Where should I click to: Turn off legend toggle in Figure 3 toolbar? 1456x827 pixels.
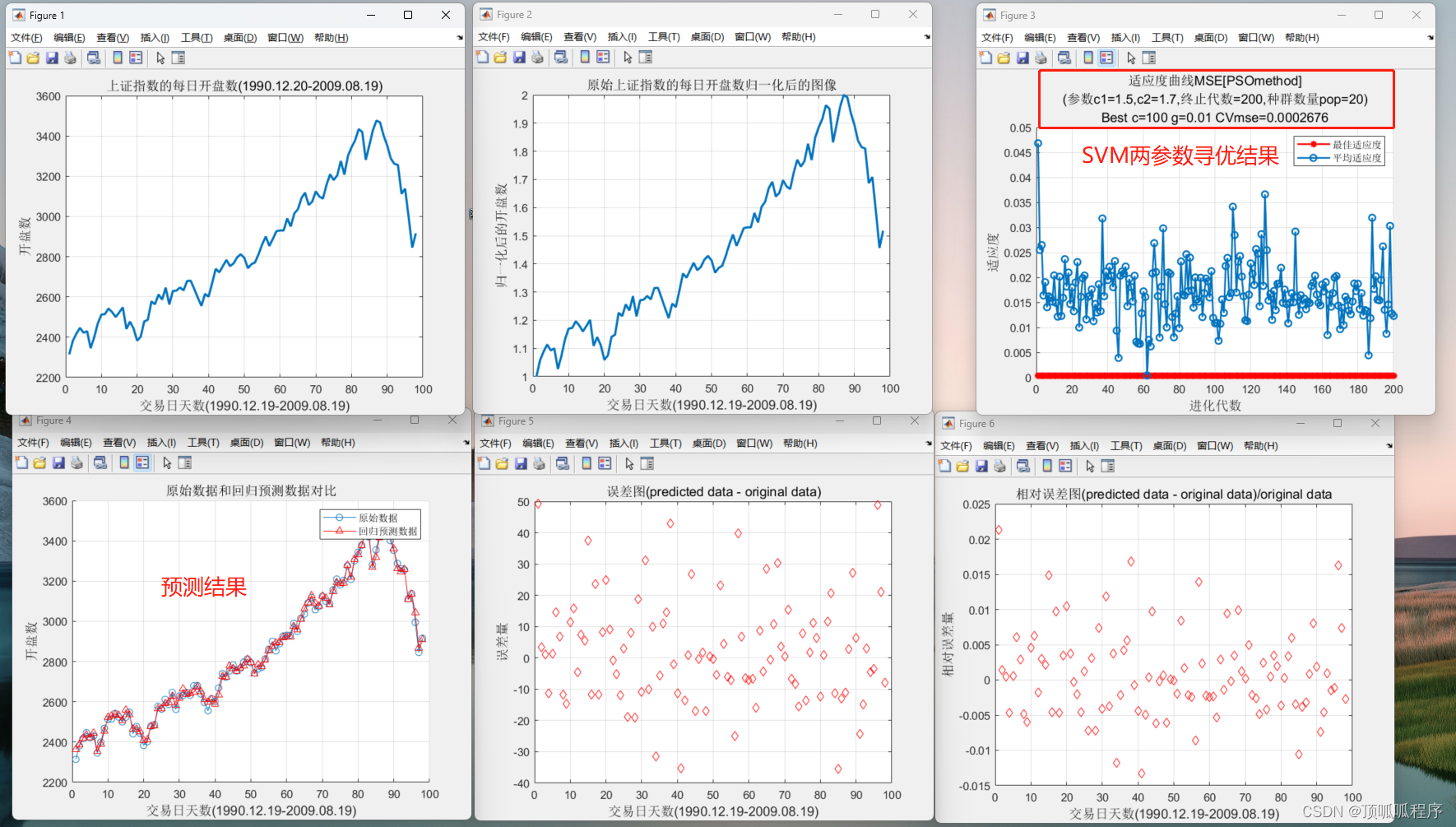coord(1106,58)
